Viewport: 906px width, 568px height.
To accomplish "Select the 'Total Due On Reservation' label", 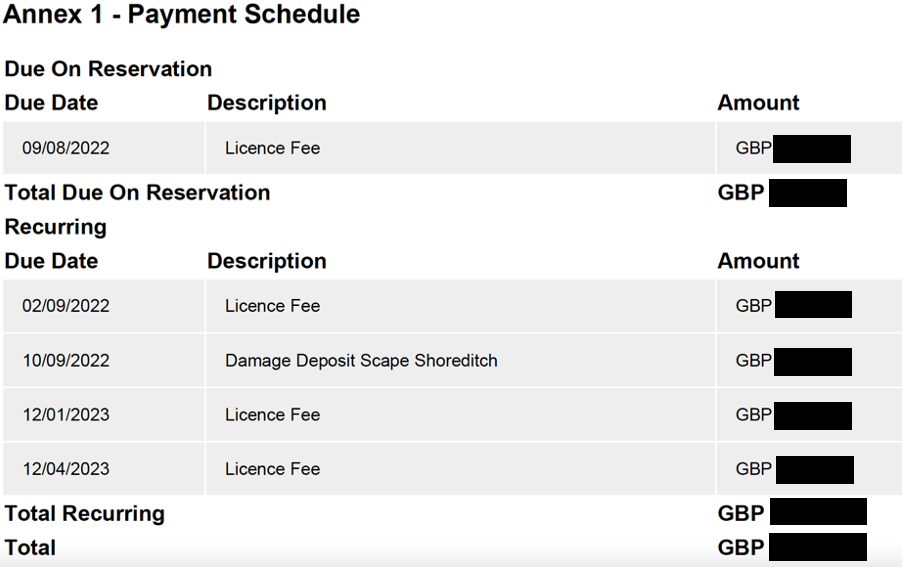I will pos(138,192).
